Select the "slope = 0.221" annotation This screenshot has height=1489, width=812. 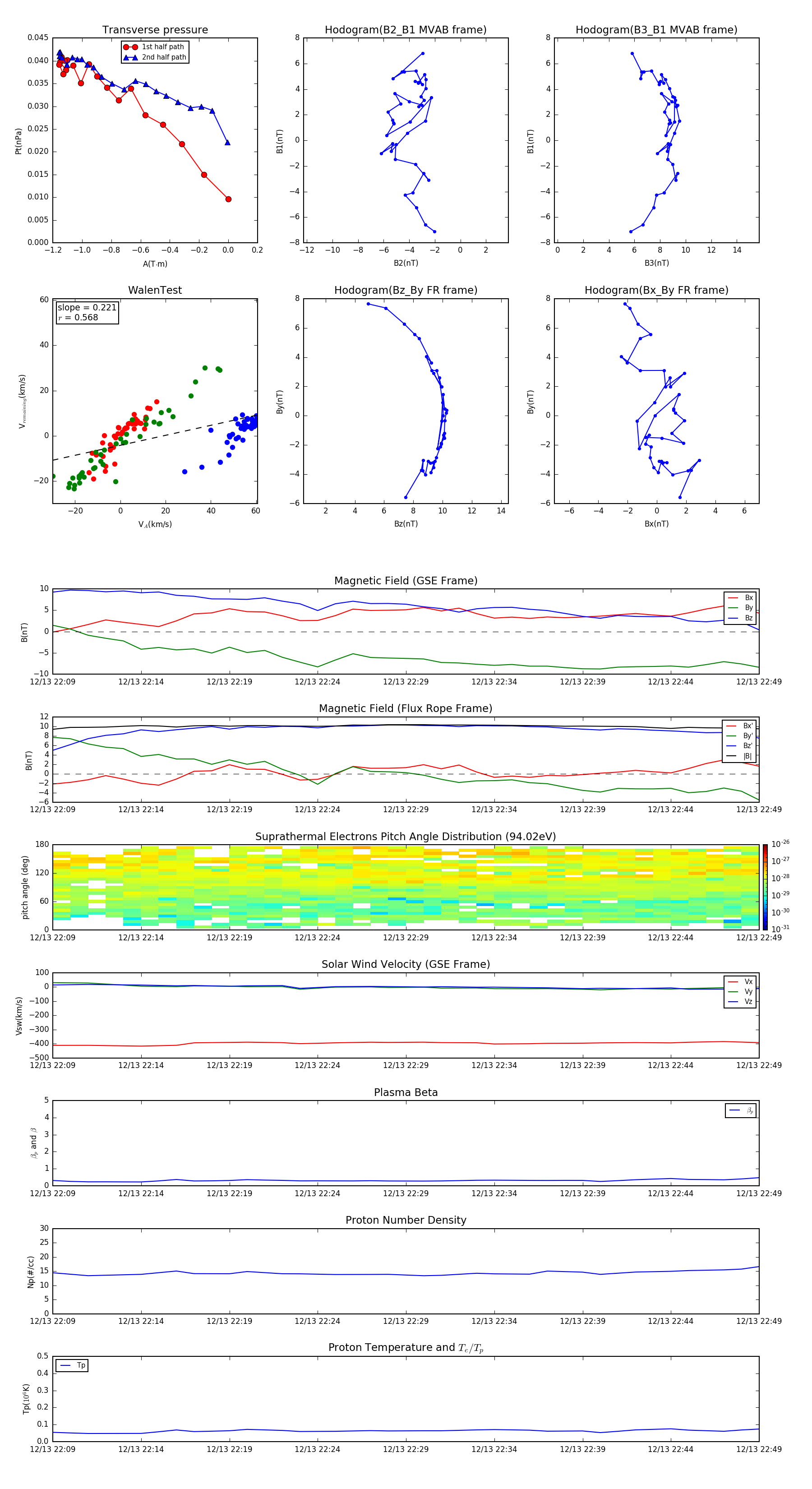coord(87,308)
